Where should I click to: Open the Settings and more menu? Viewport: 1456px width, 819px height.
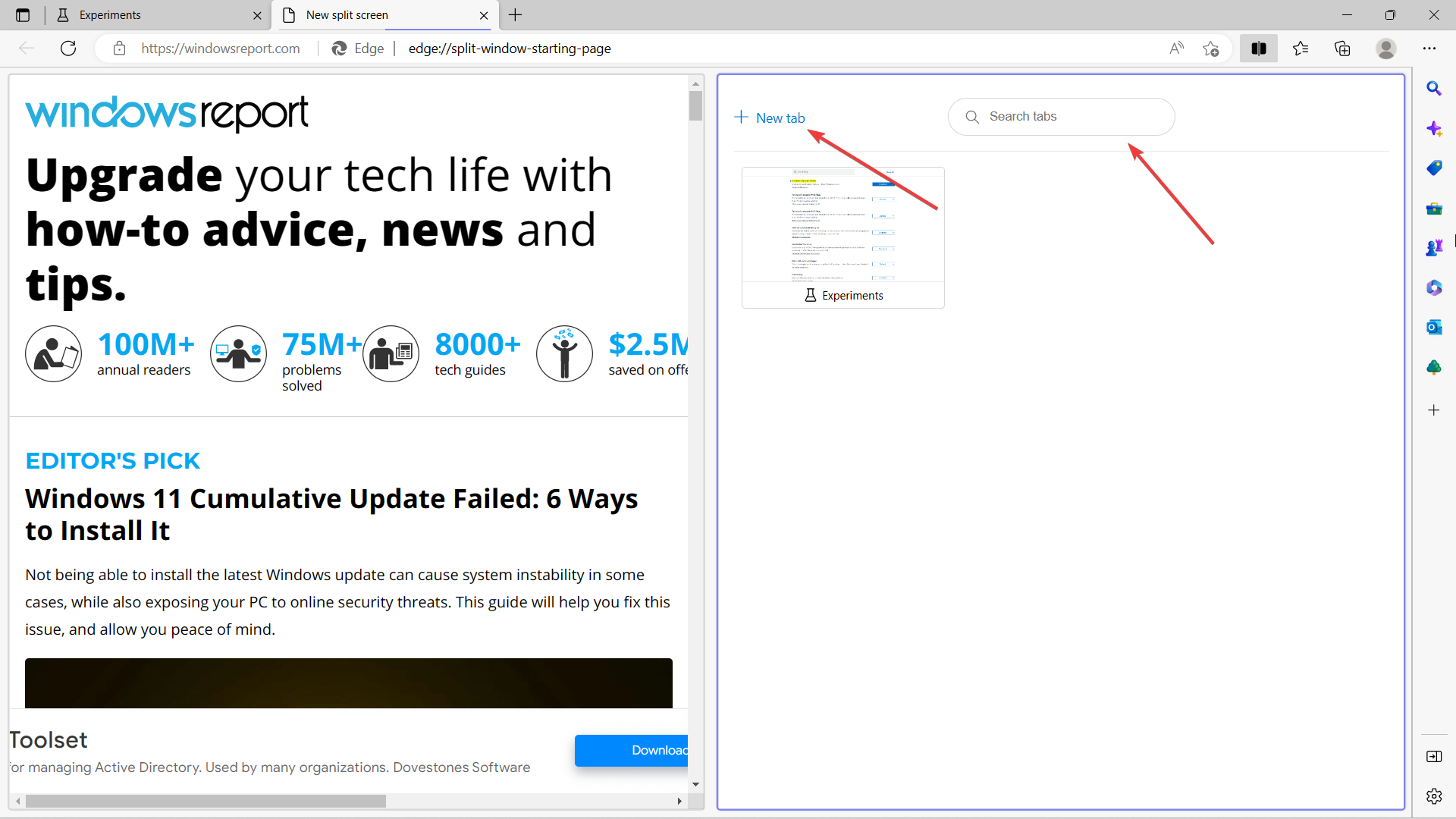pos(1429,49)
